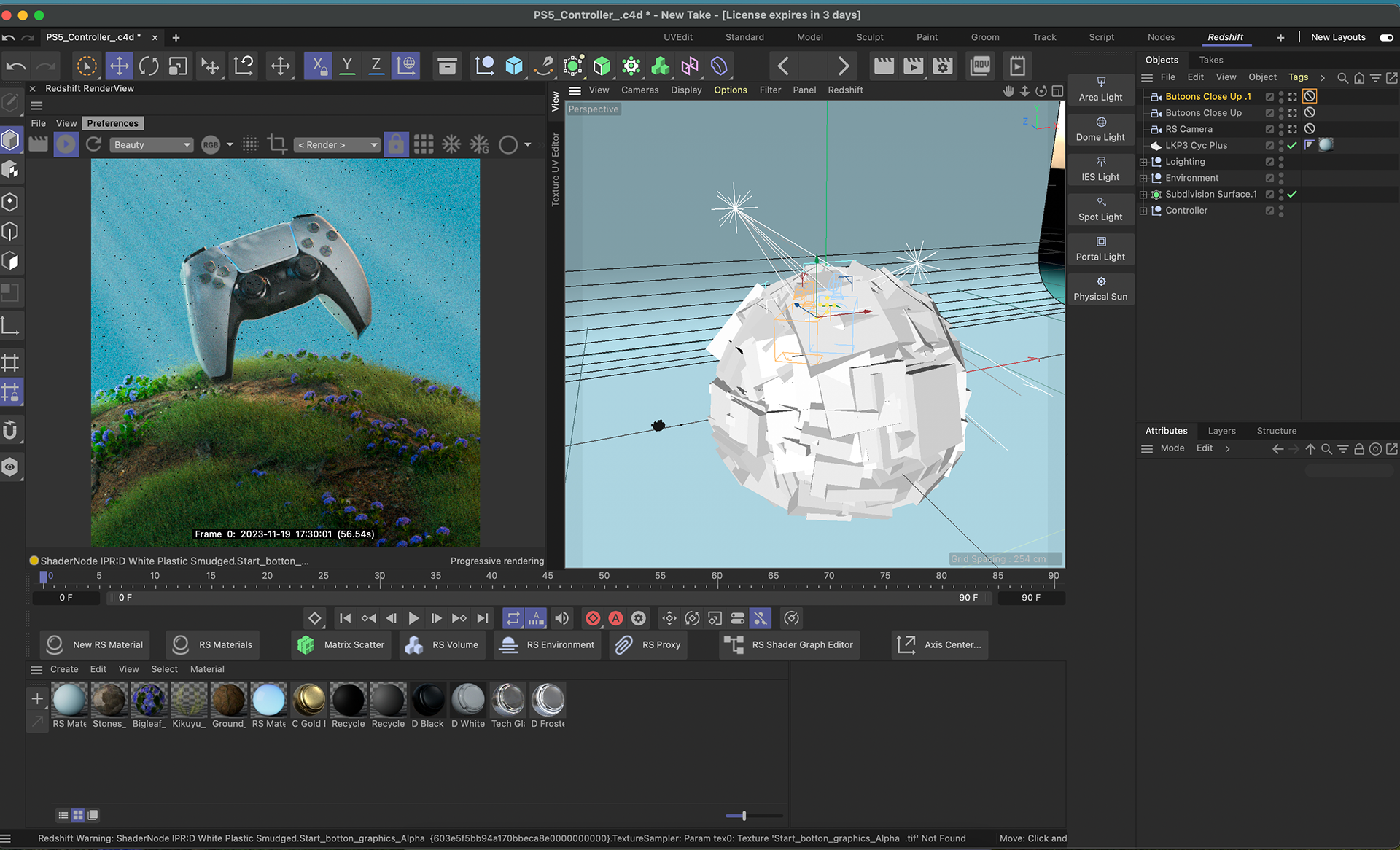The height and width of the screenshot is (850, 1400).
Task: Expand the Loighting object group
Action: (x=1143, y=162)
